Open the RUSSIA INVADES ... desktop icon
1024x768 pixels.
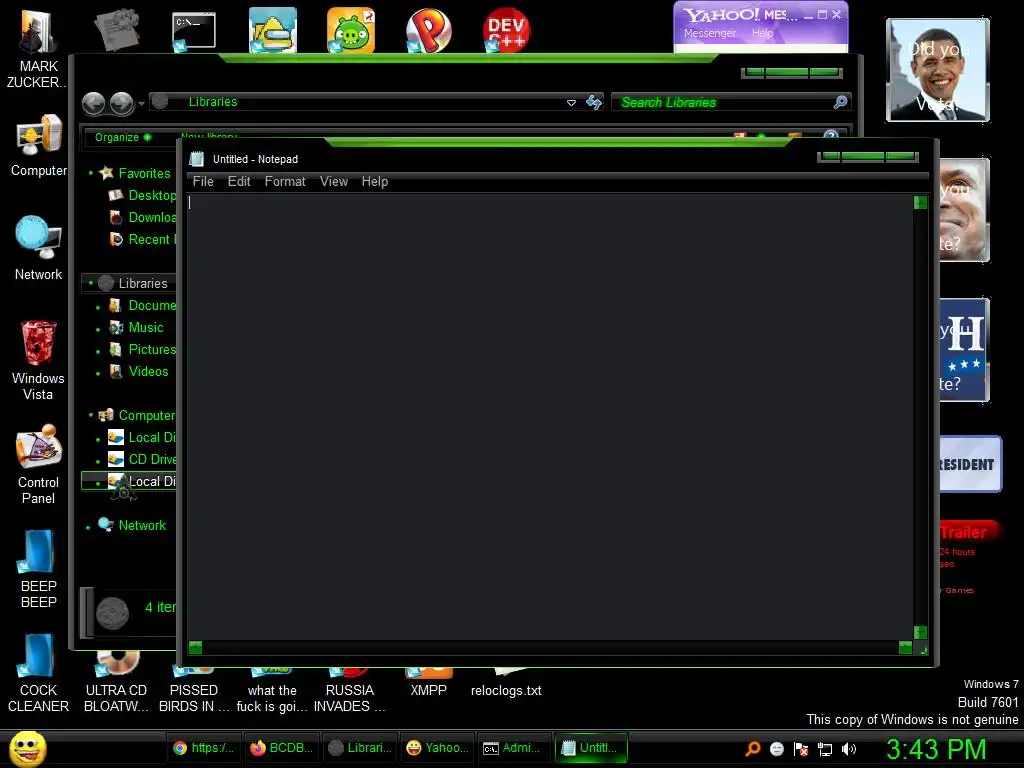[349, 689]
